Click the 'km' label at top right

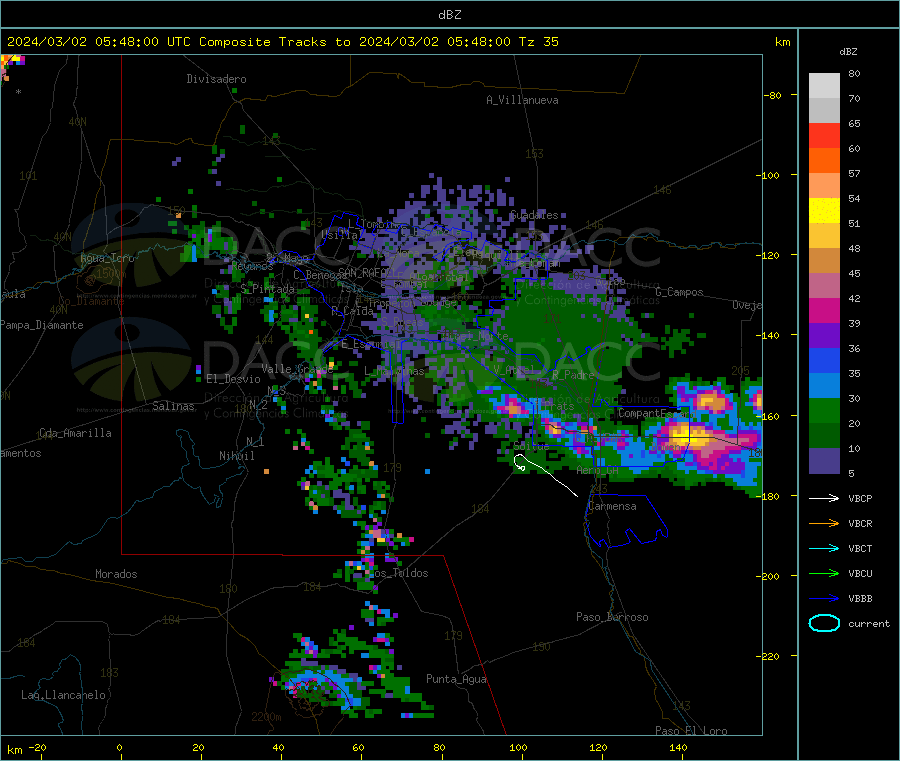click(x=782, y=42)
